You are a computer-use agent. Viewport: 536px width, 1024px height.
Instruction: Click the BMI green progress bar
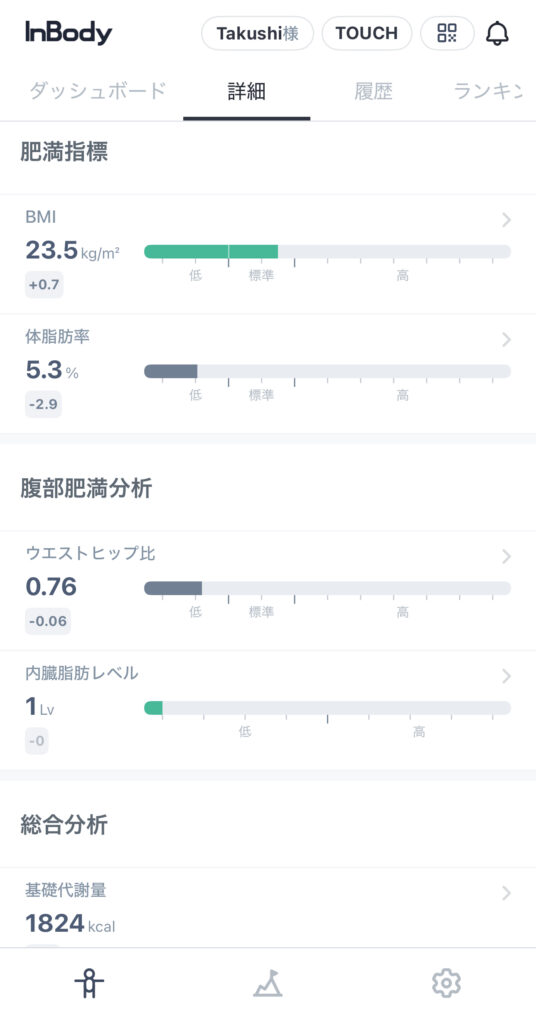pos(211,251)
